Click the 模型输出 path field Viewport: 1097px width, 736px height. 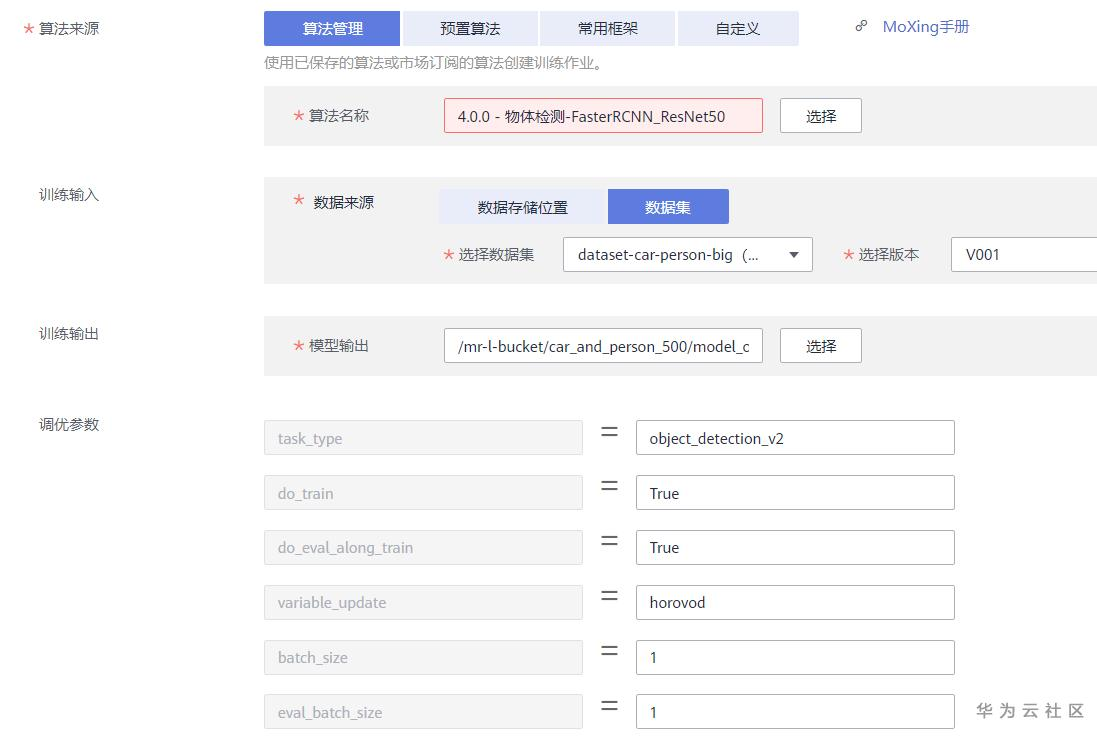603,346
